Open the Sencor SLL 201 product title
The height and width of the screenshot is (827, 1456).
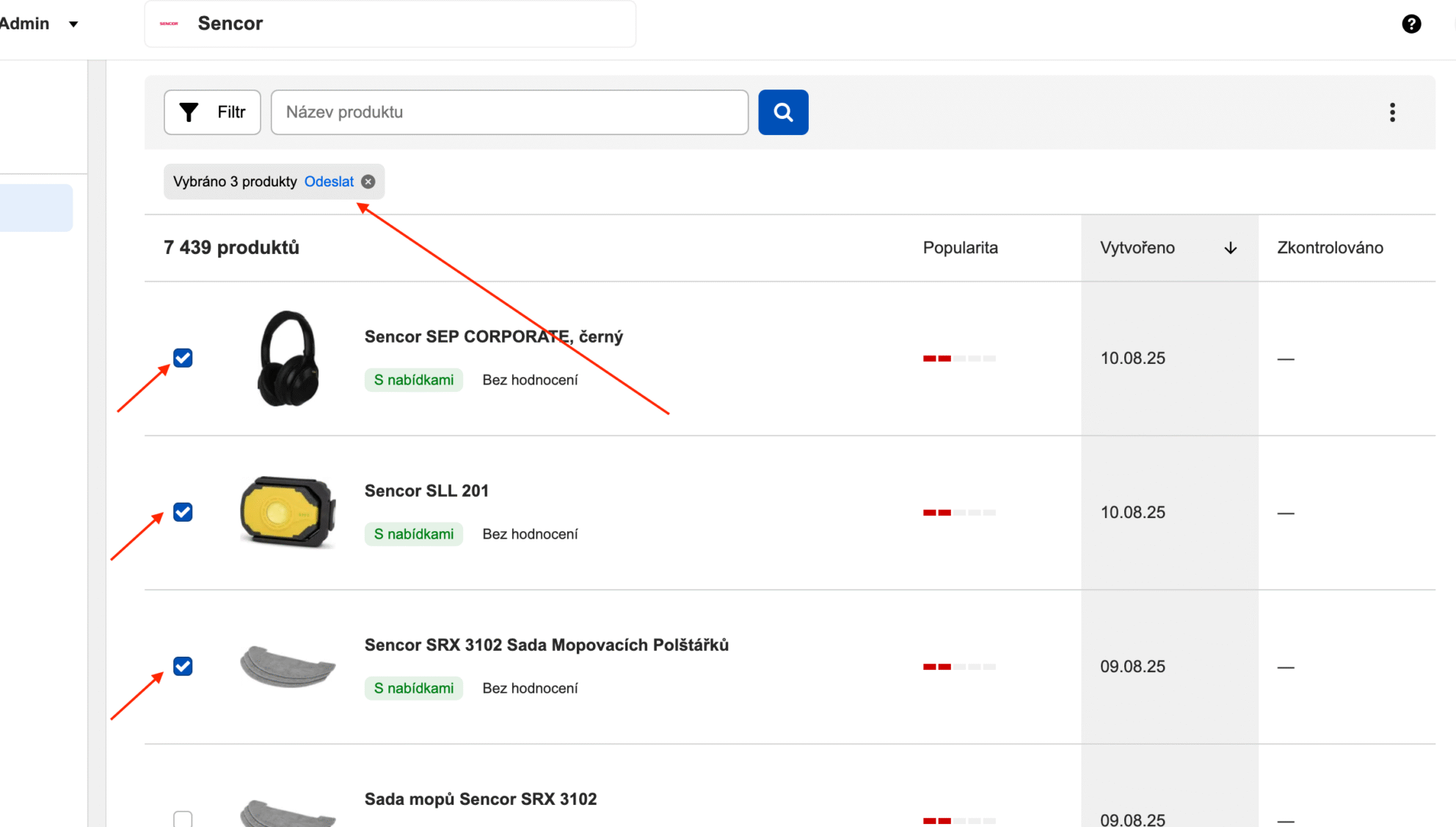coord(426,491)
